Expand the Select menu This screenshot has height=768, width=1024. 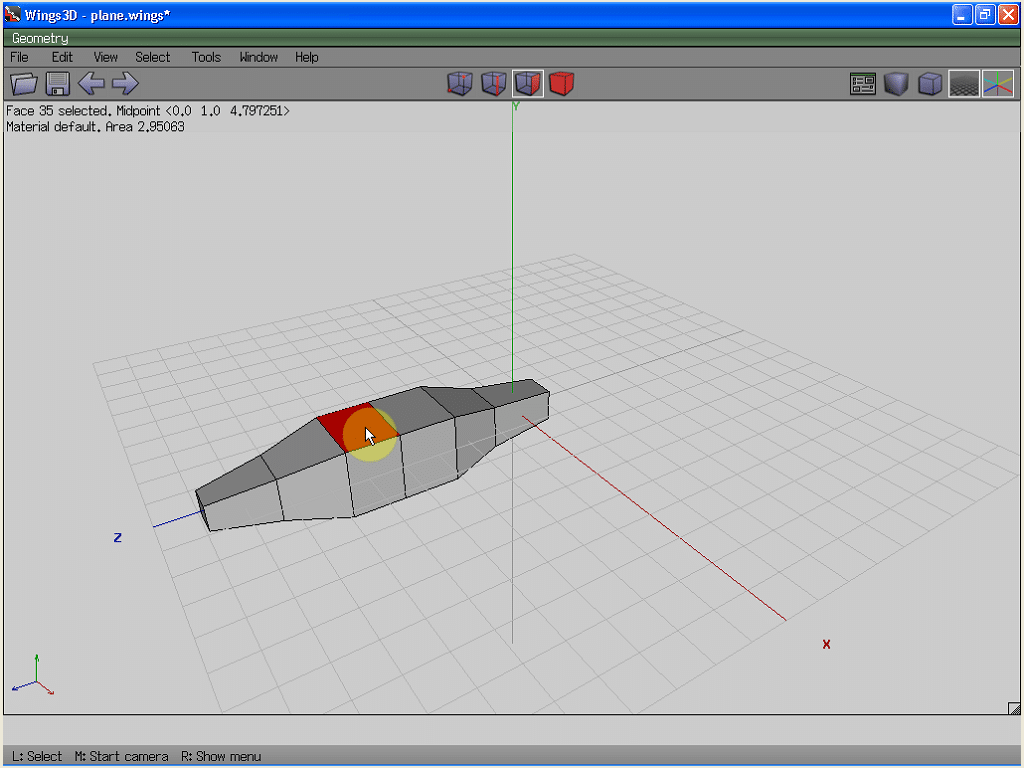click(153, 57)
